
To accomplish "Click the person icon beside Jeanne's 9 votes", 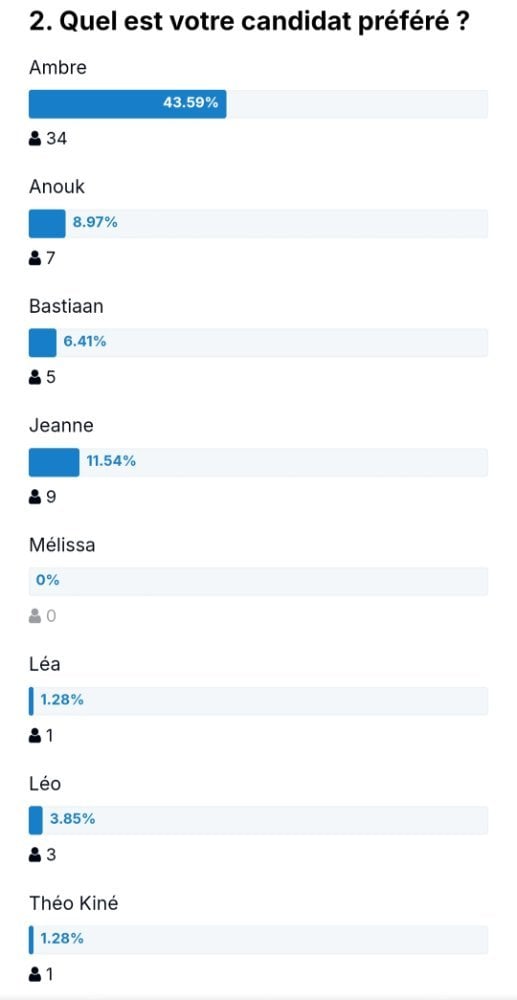I will (35, 497).
